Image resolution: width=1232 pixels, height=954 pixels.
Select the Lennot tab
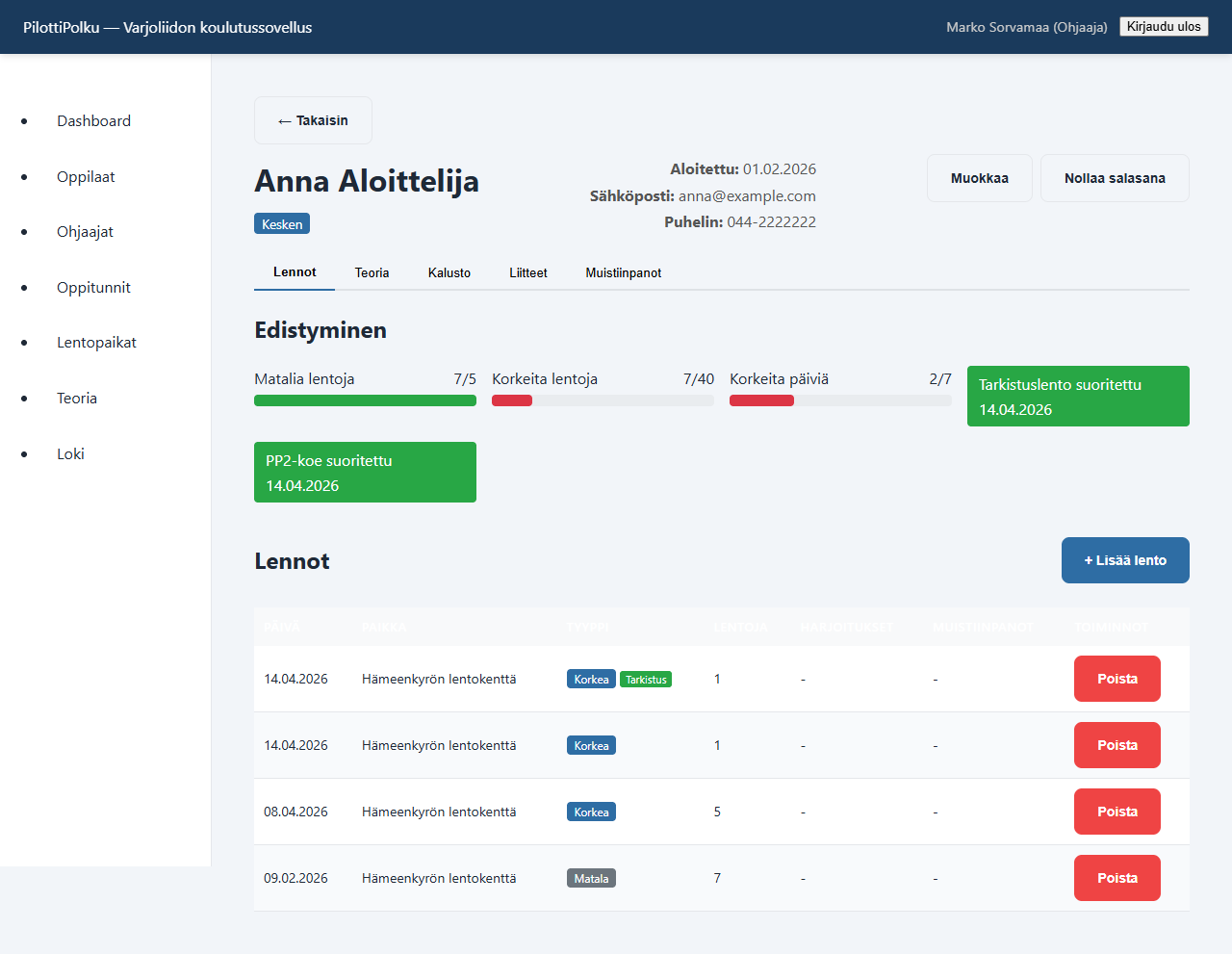pos(295,272)
